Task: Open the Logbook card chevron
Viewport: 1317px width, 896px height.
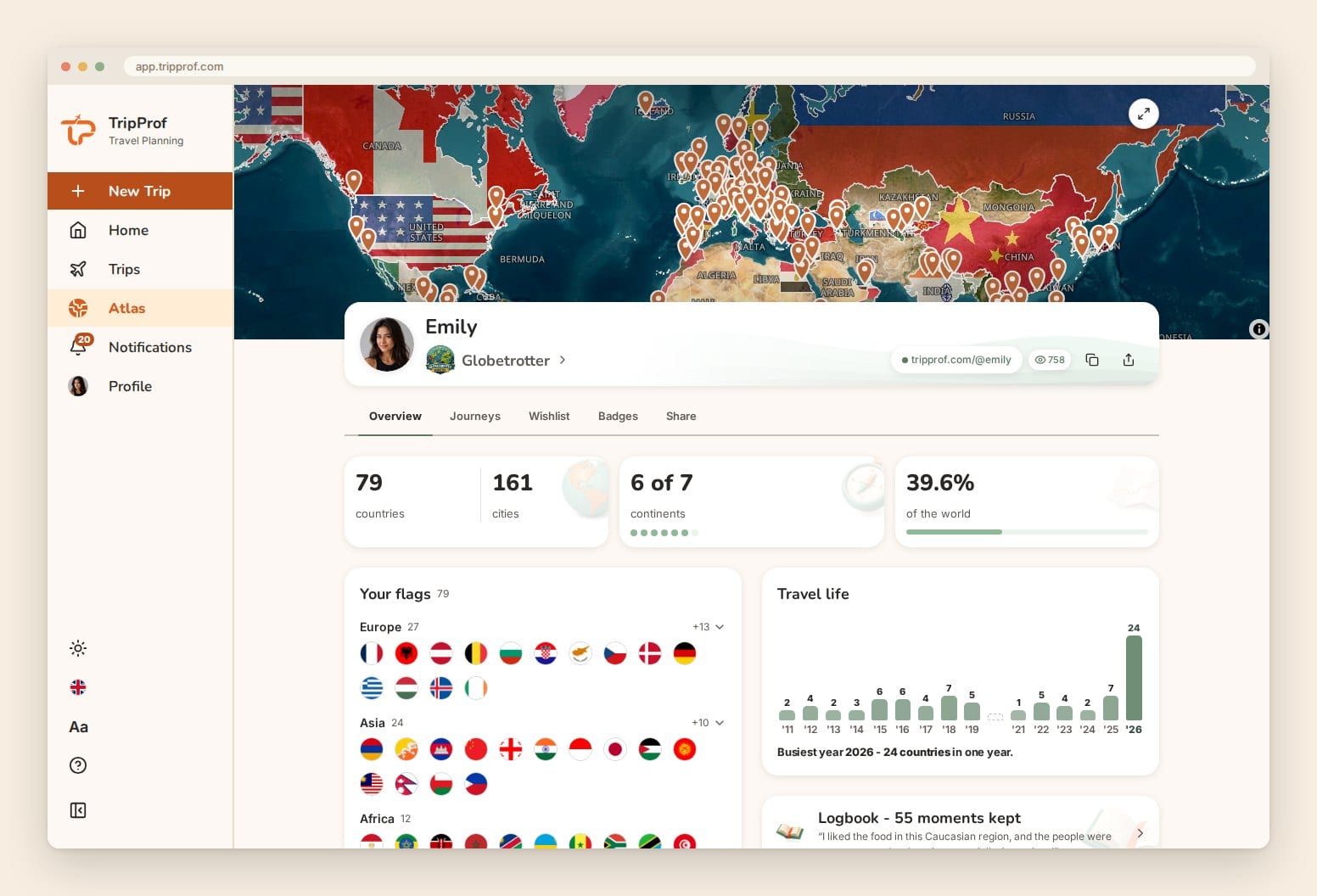Action: pos(1140,833)
